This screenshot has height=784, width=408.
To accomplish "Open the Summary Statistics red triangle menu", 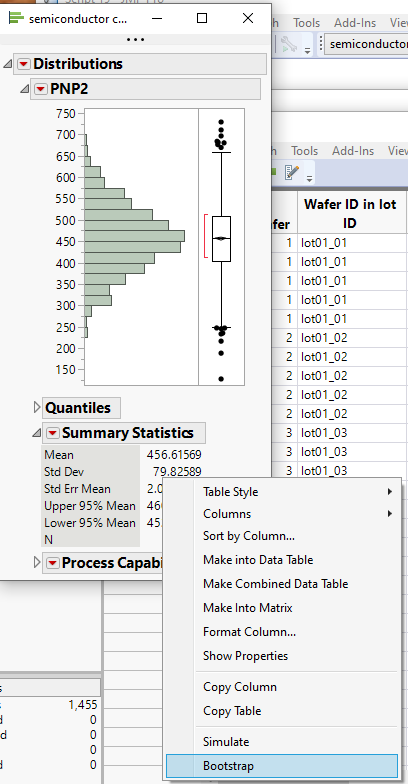I will pyautogui.click(x=52, y=433).
